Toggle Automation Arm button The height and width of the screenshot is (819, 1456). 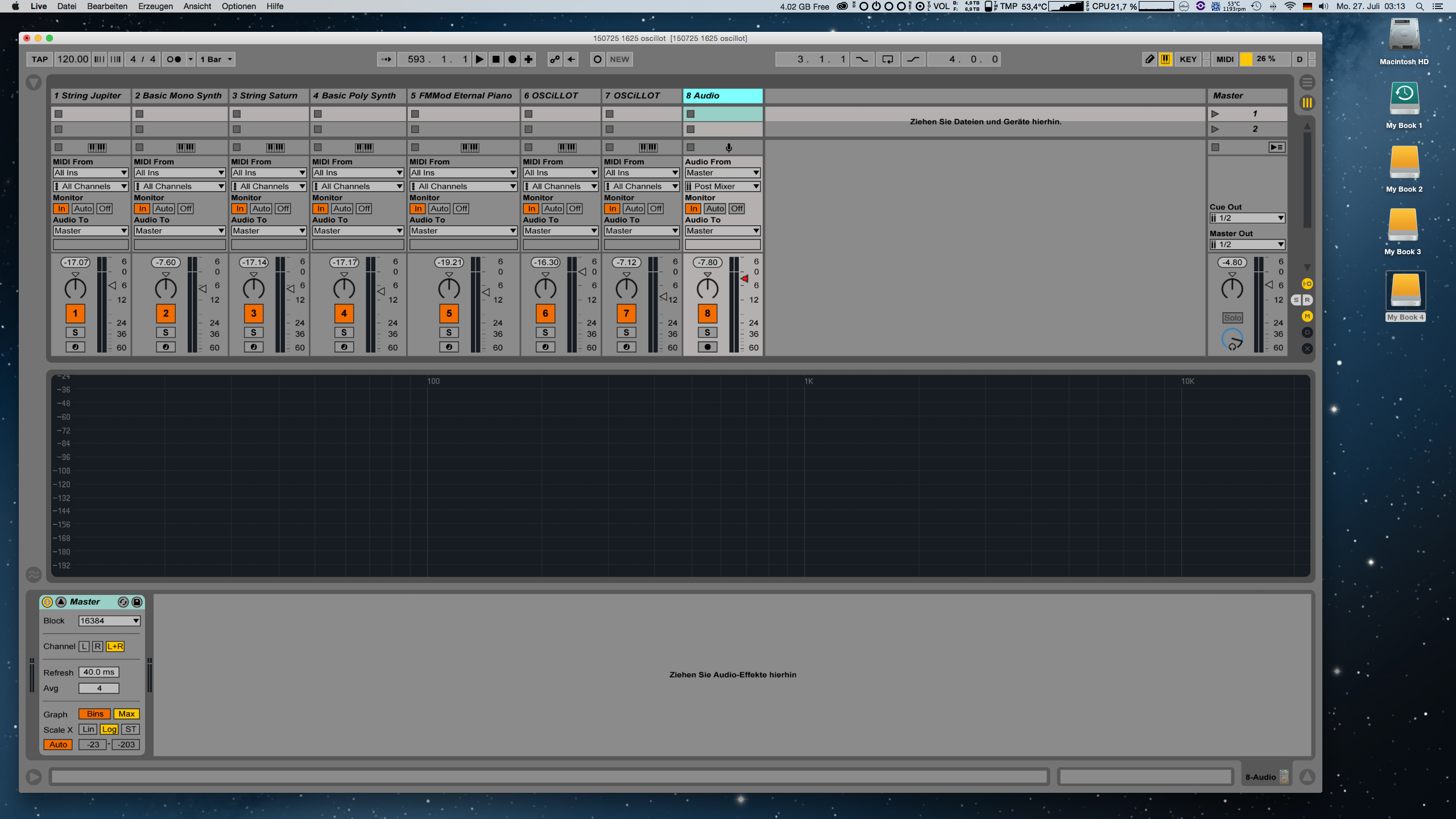coord(555,59)
